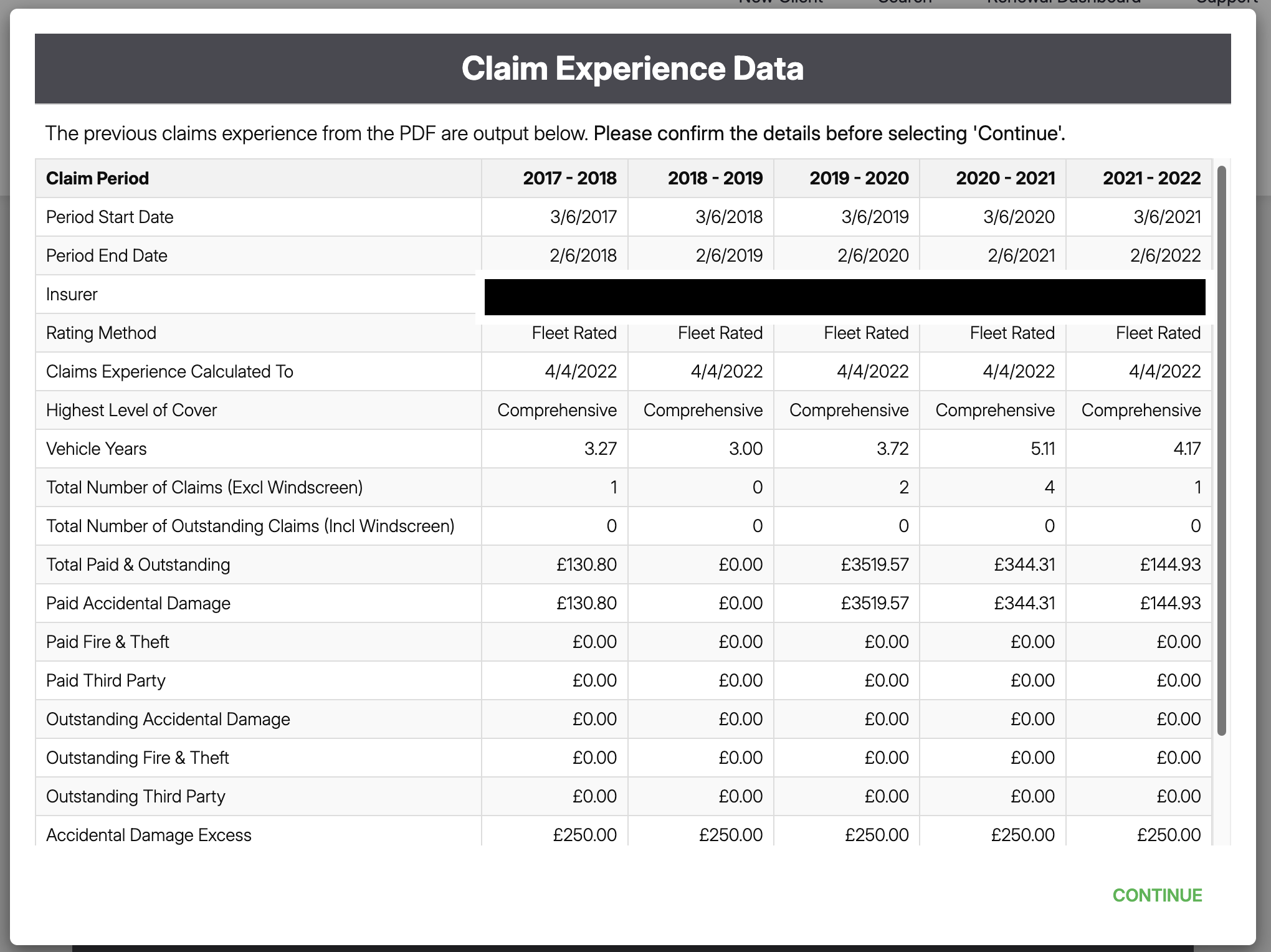
Task: Click the Period End Date row label
Action: (x=107, y=255)
